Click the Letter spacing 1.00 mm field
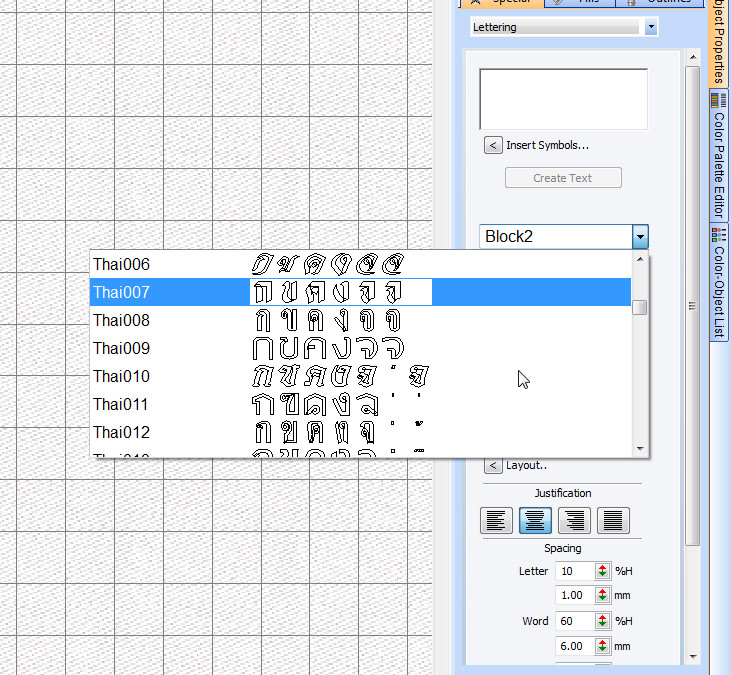 (x=575, y=595)
